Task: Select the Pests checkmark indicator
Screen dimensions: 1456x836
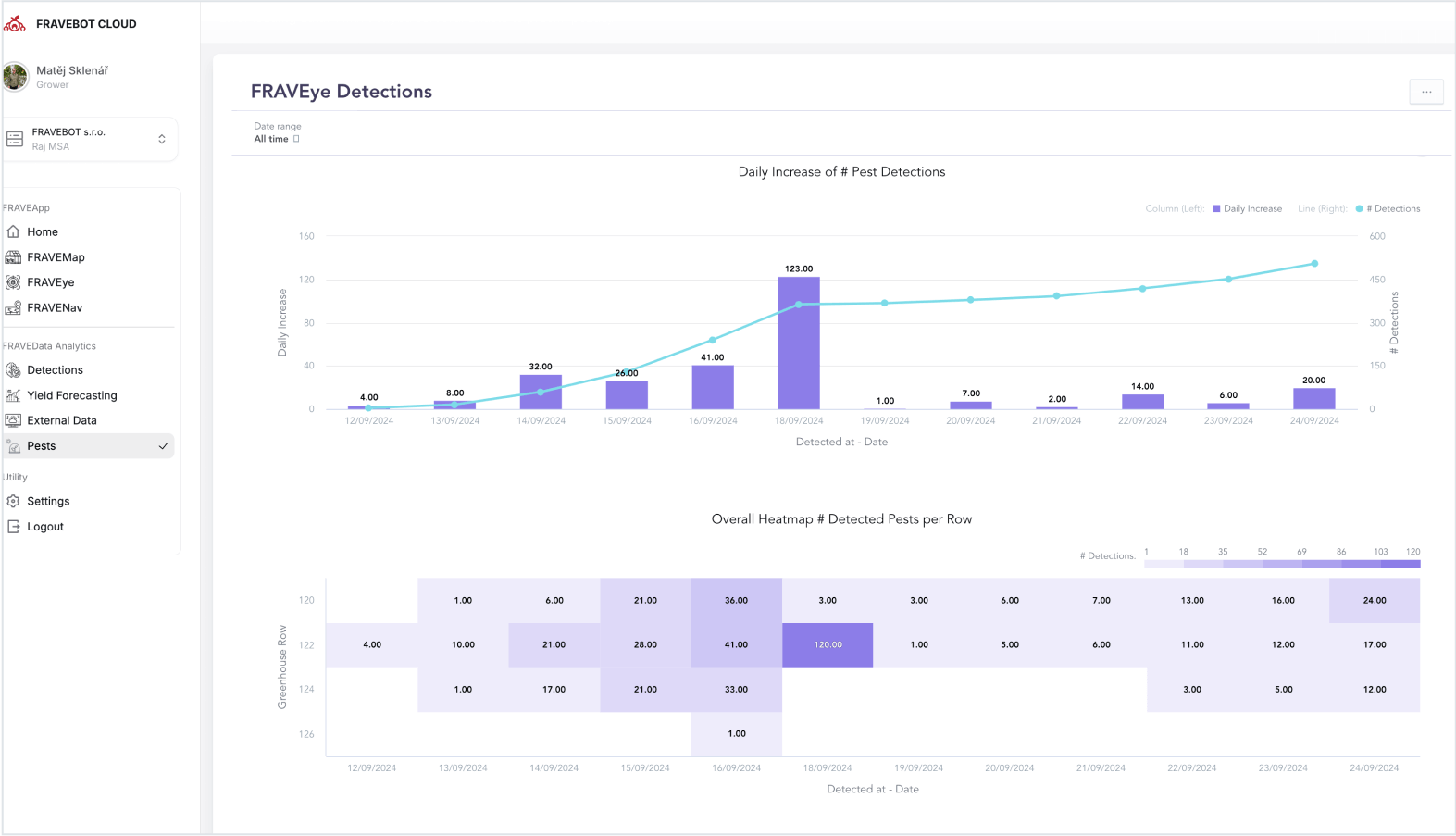Action: tap(163, 446)
